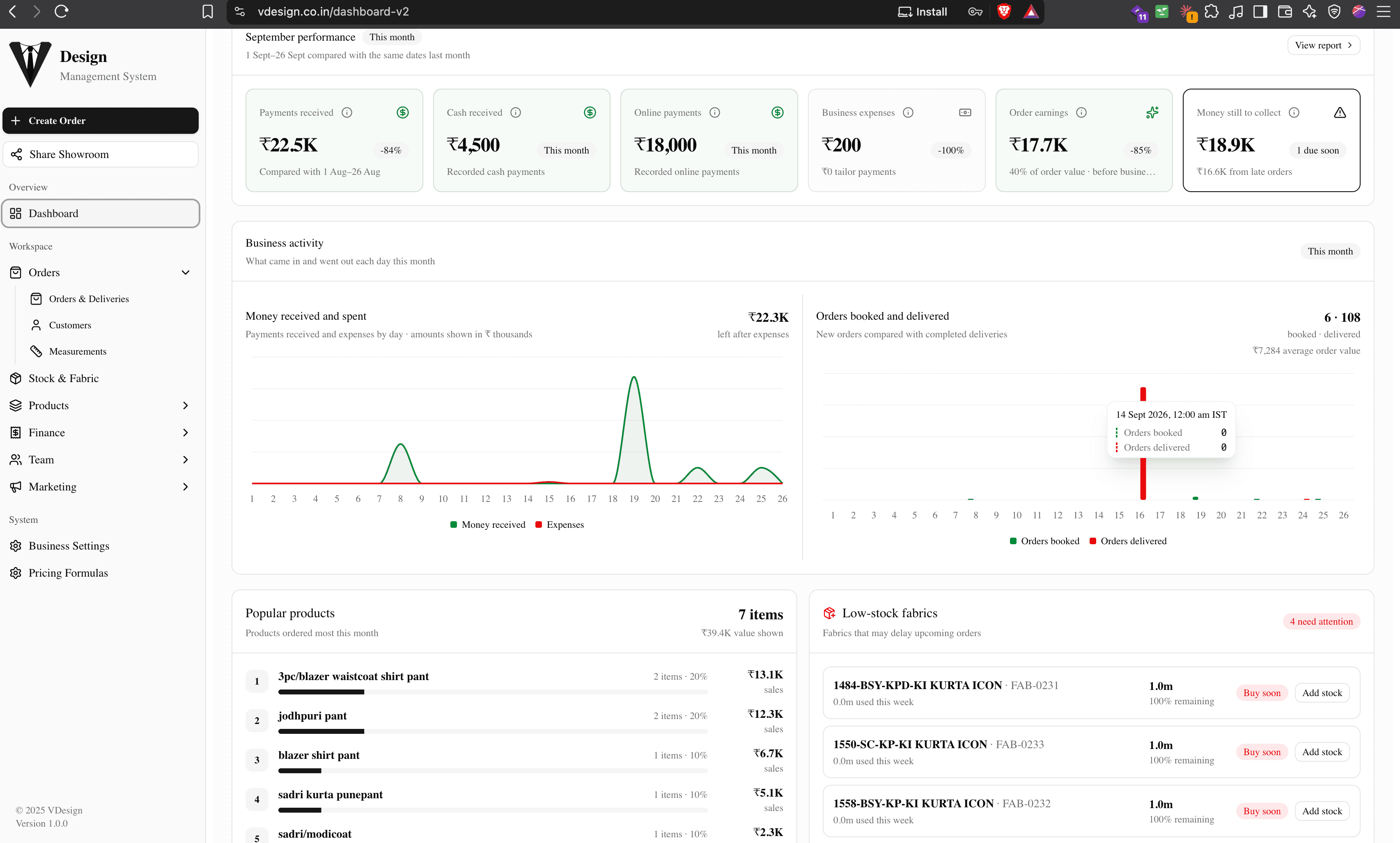Click the info icon next to Payments received
The width and height of the screenshot is (1400, 843).
(x=347, y=112)
